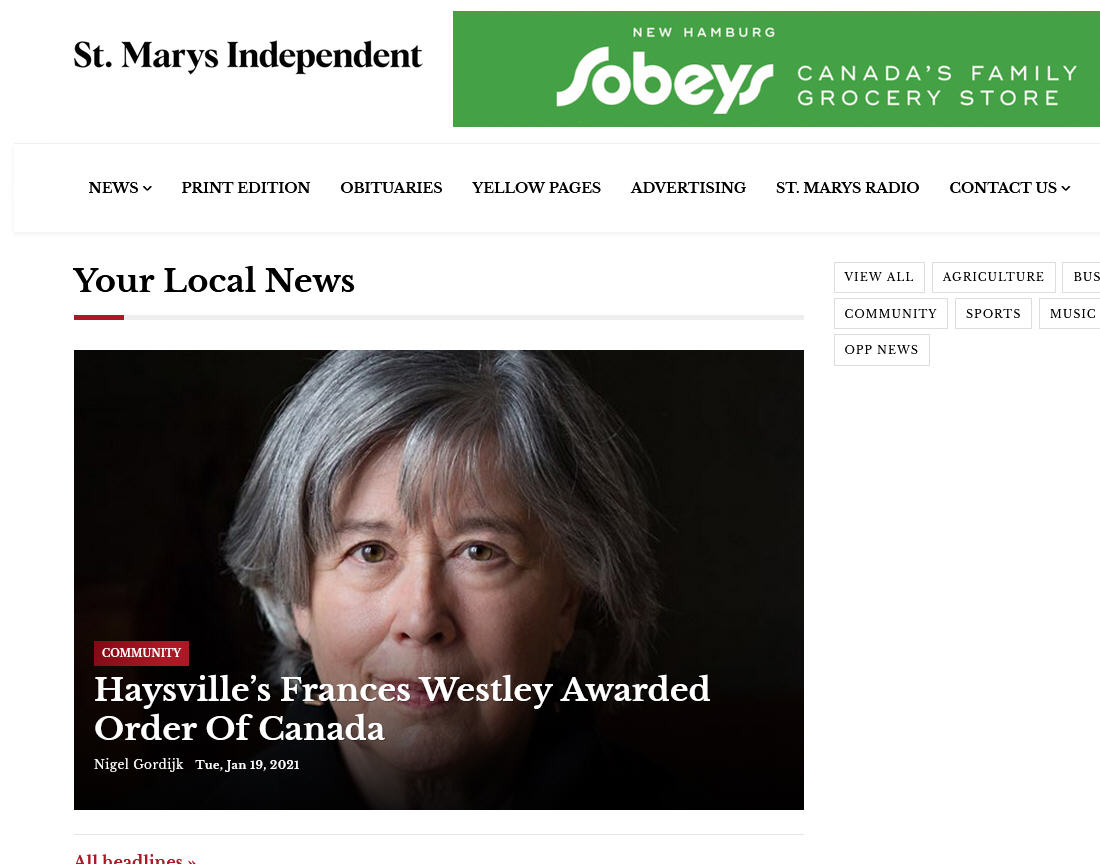The image size is (1100, 864).
Task: Click the St. Marys Independent logo
Action: pyautogui.click(x=247, y=56)
